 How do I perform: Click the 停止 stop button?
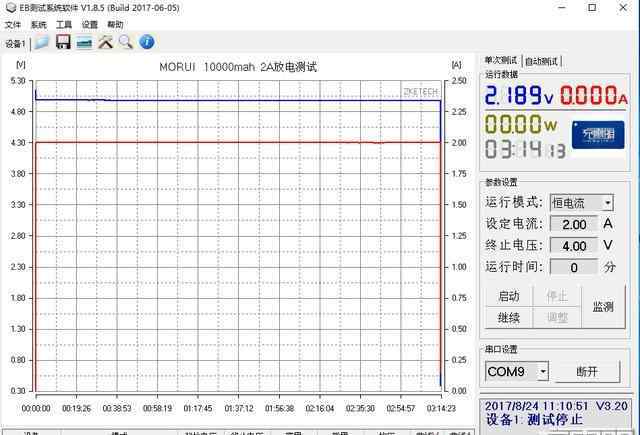tap(557, 296)
